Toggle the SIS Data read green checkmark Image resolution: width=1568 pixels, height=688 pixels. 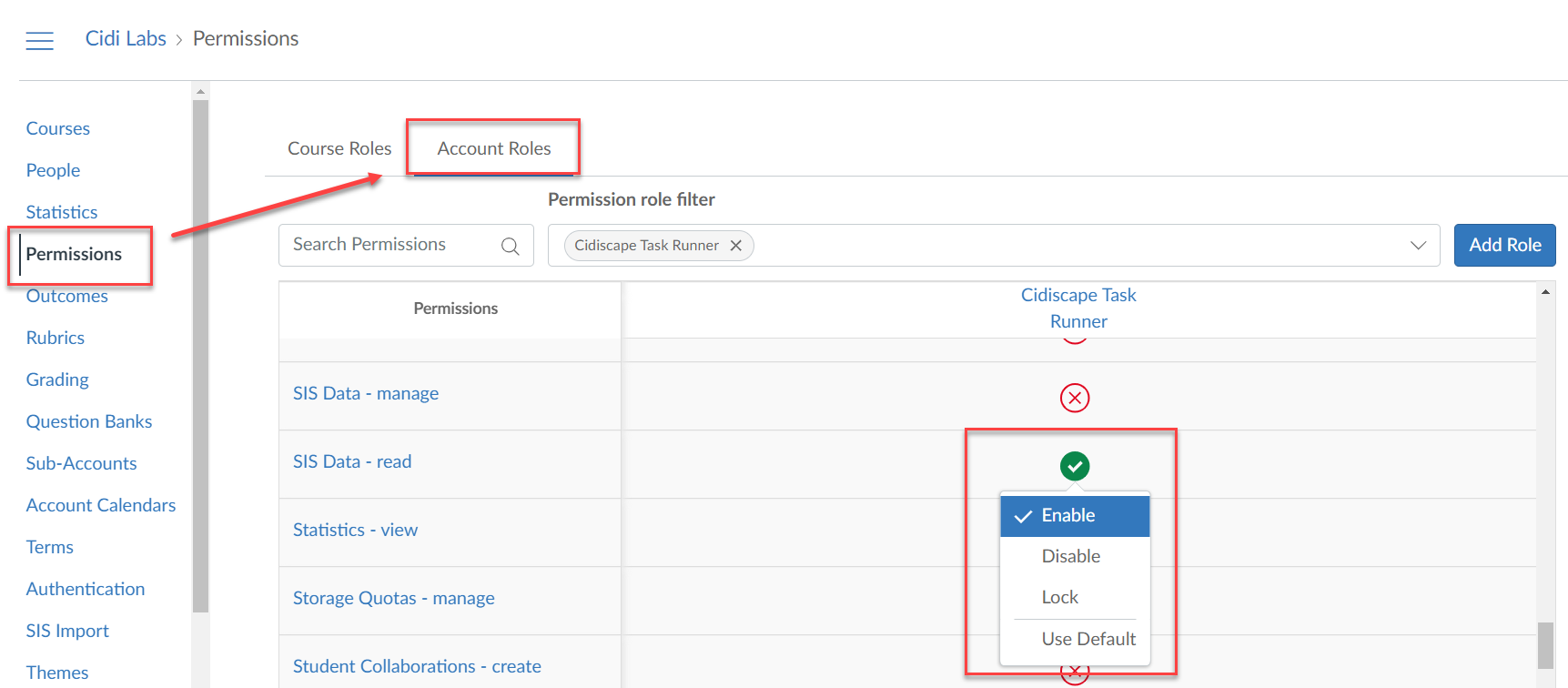[1074, 466]
